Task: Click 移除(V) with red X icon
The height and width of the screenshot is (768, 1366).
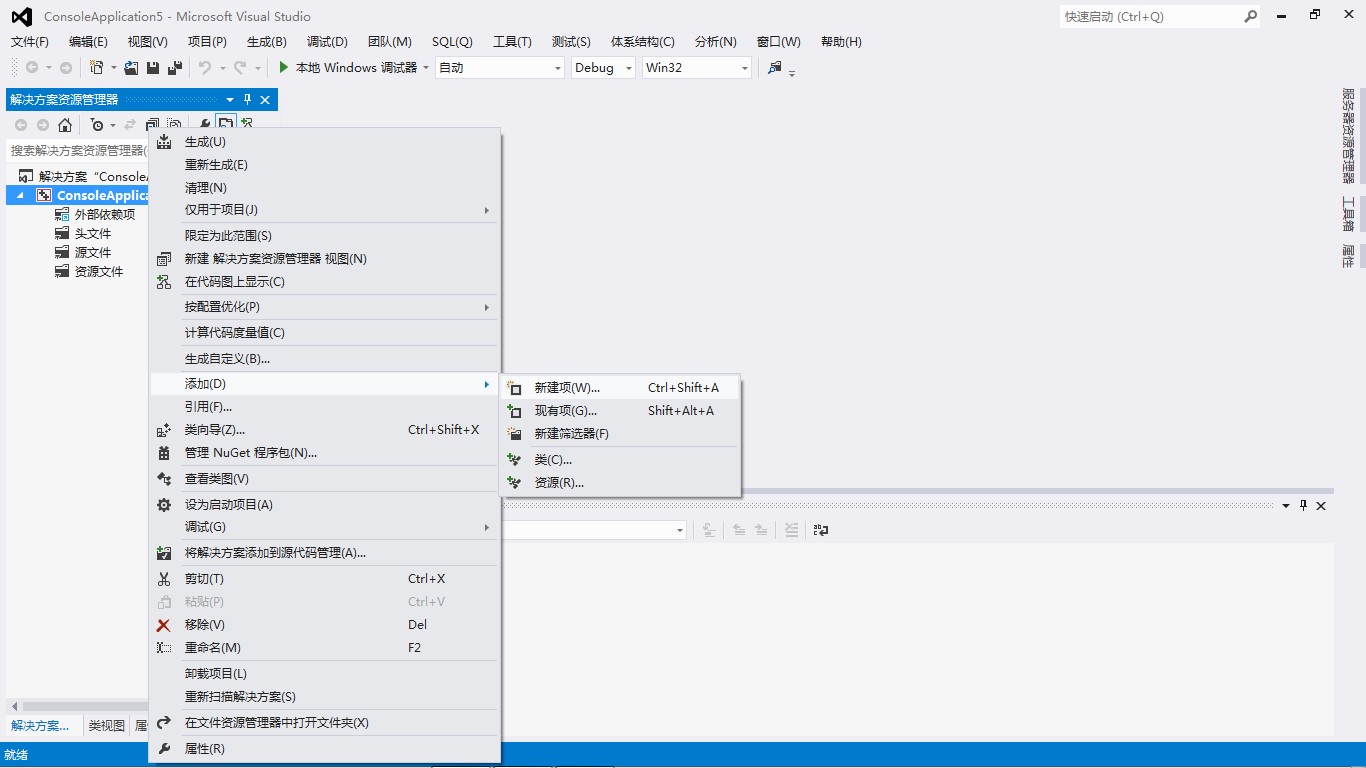Action: (x=324, y=625)
